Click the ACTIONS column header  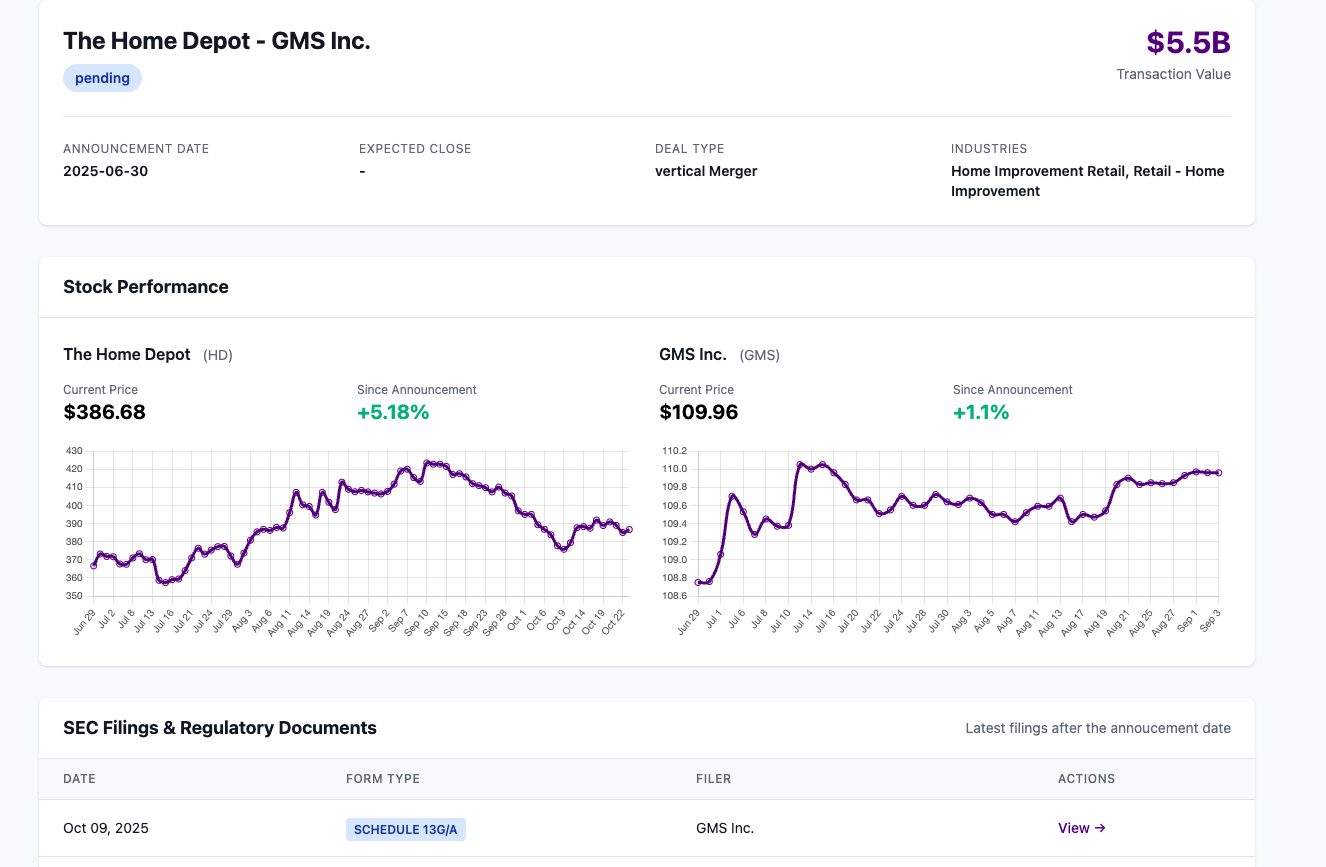1086,779
